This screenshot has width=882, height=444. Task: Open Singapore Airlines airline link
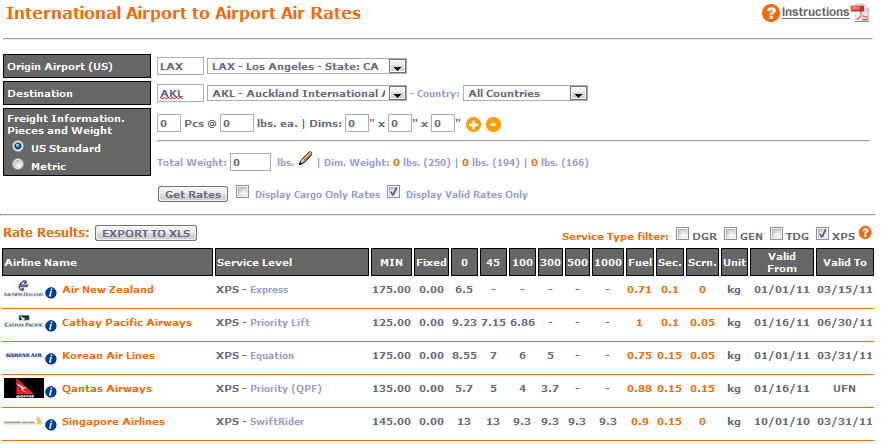[113, 421]
